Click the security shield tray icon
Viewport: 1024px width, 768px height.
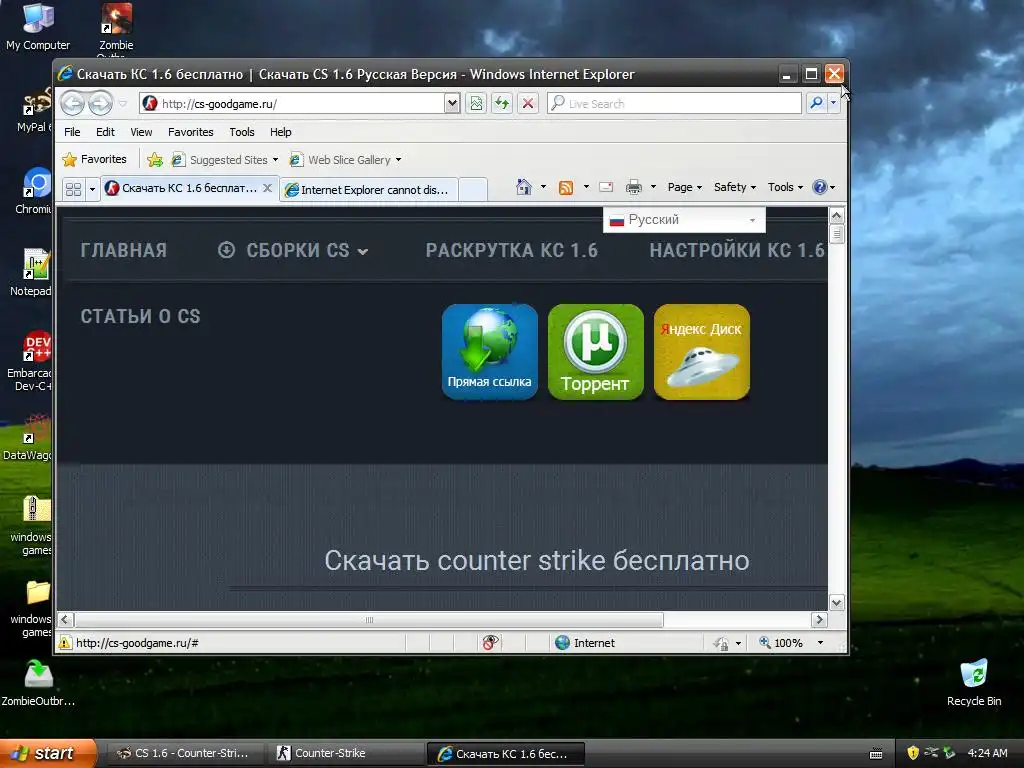click(913, 753)
